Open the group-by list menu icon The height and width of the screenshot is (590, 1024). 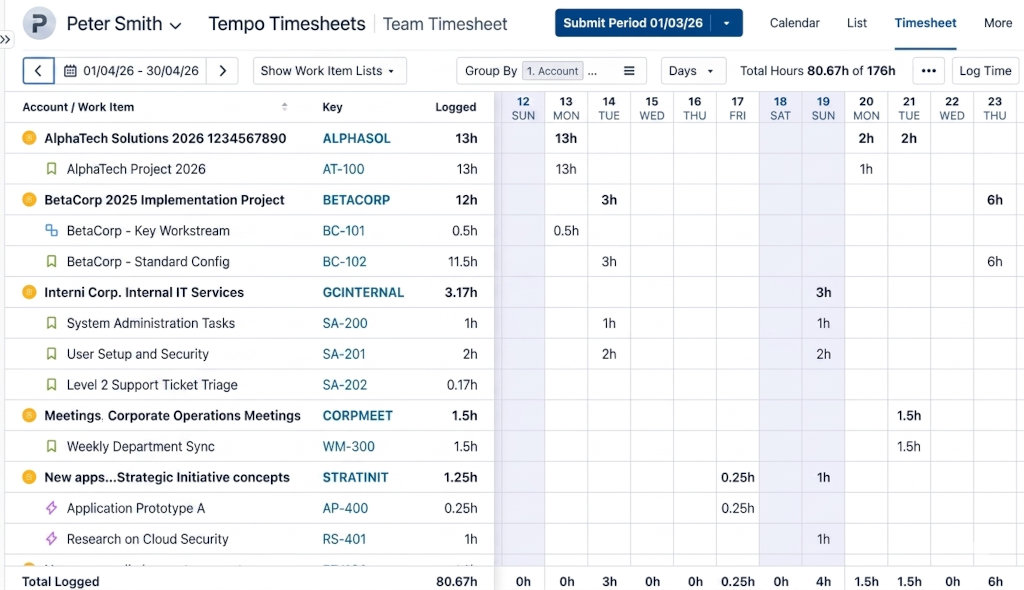629,71
